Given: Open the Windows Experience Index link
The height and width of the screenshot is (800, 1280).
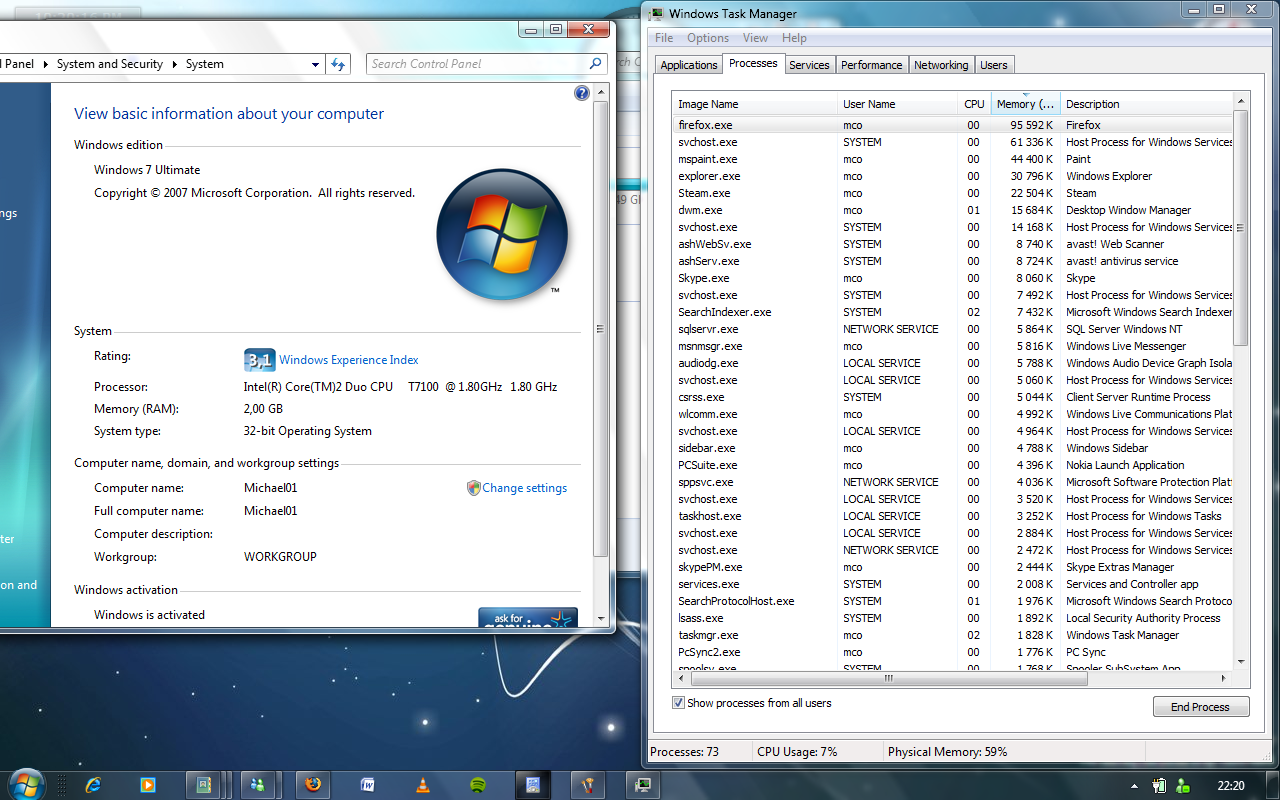Looking at the screenshot, I should (x=349, y=360).
